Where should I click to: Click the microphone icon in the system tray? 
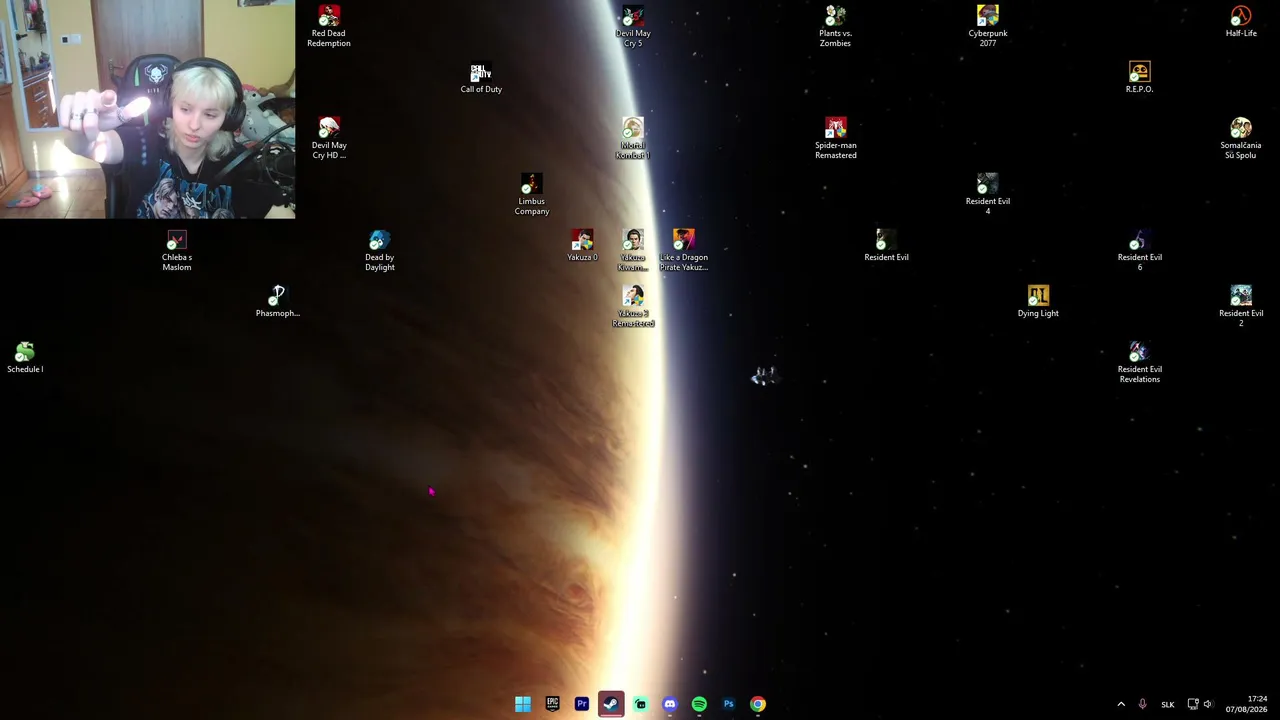tap(1142, 704)
